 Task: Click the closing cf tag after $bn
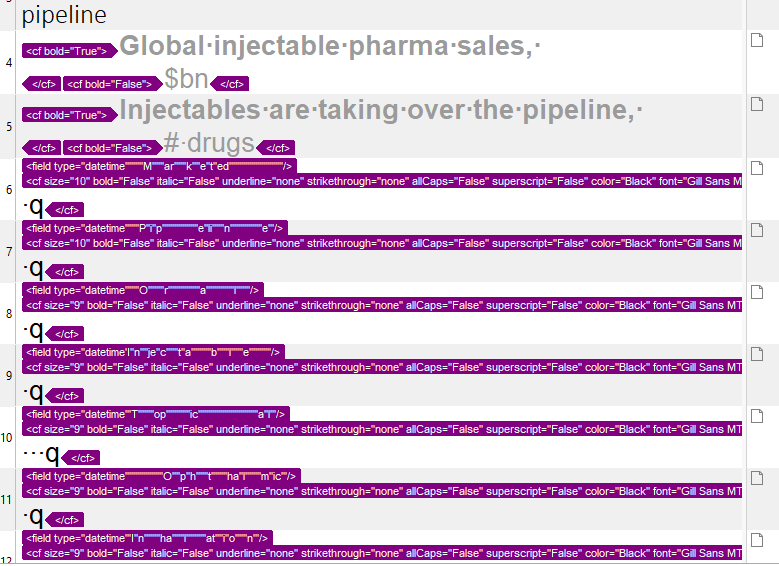(x=230, y=84)
